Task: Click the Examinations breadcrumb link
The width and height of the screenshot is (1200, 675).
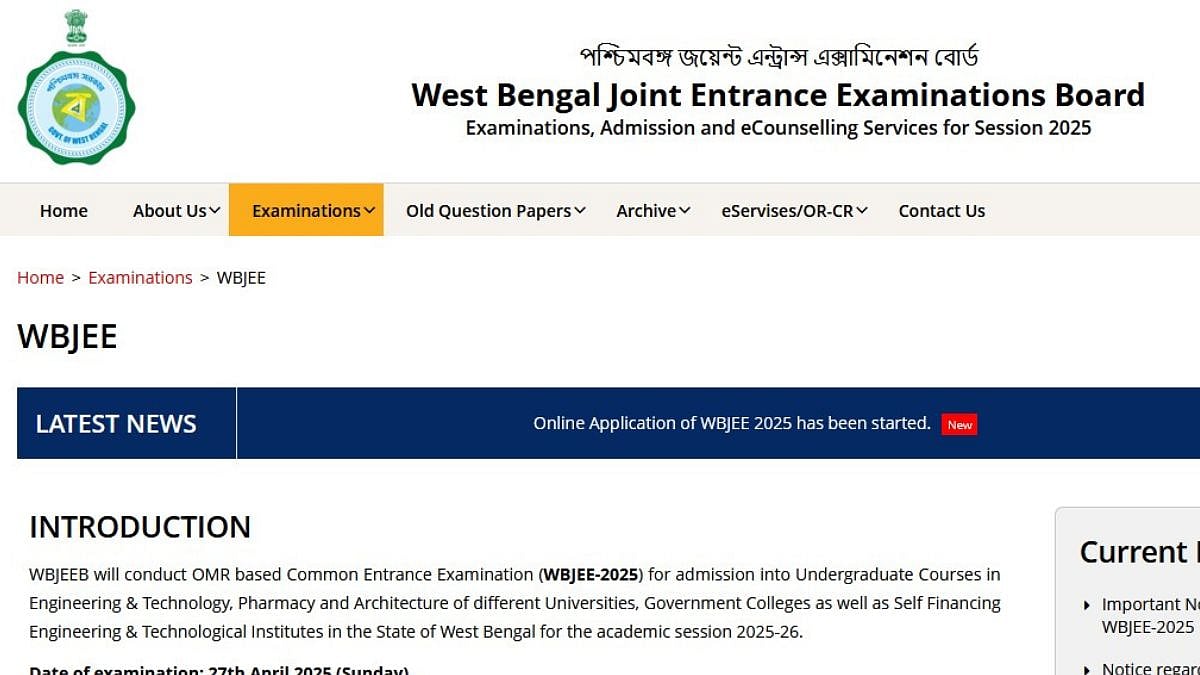Action: click(x=140, y=277)
